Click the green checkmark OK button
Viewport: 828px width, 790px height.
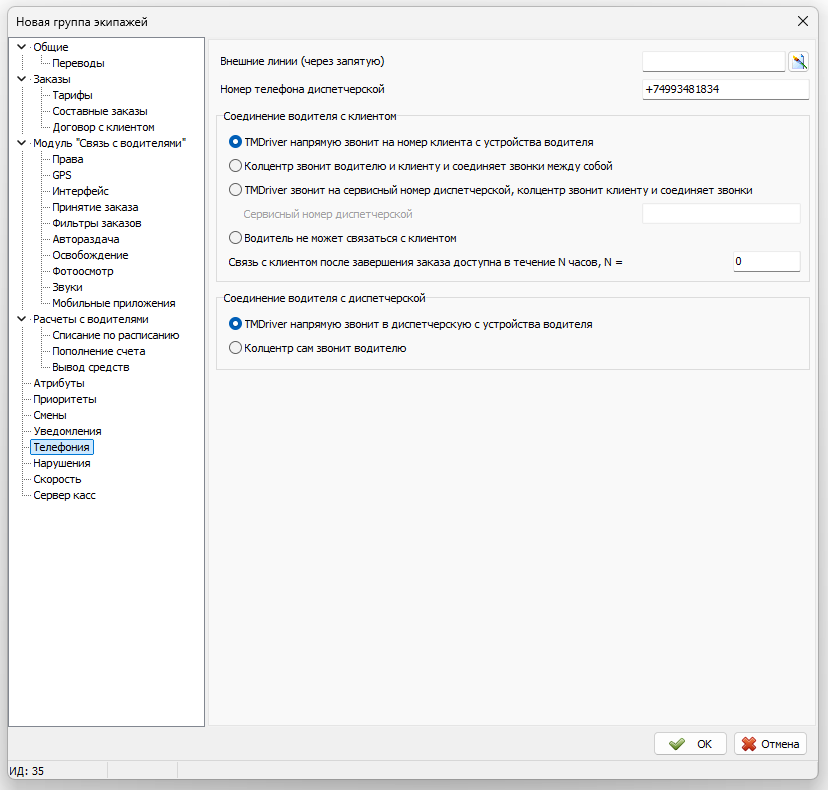coord(690,744)
